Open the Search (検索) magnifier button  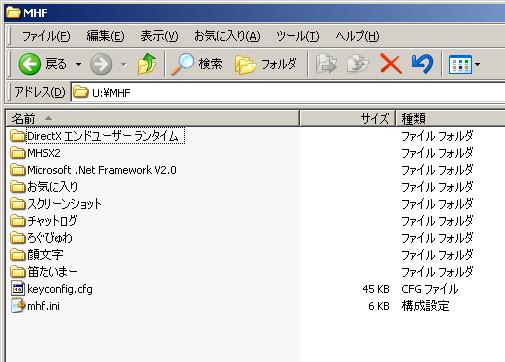tap(197, 64)
